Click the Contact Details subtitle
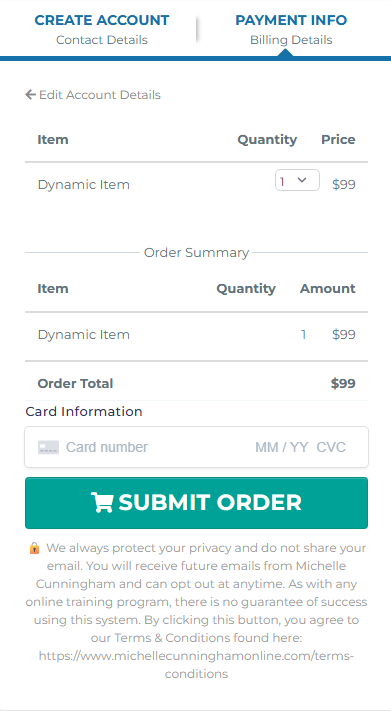This screenshot has height=711, width=391. point(102,40)
